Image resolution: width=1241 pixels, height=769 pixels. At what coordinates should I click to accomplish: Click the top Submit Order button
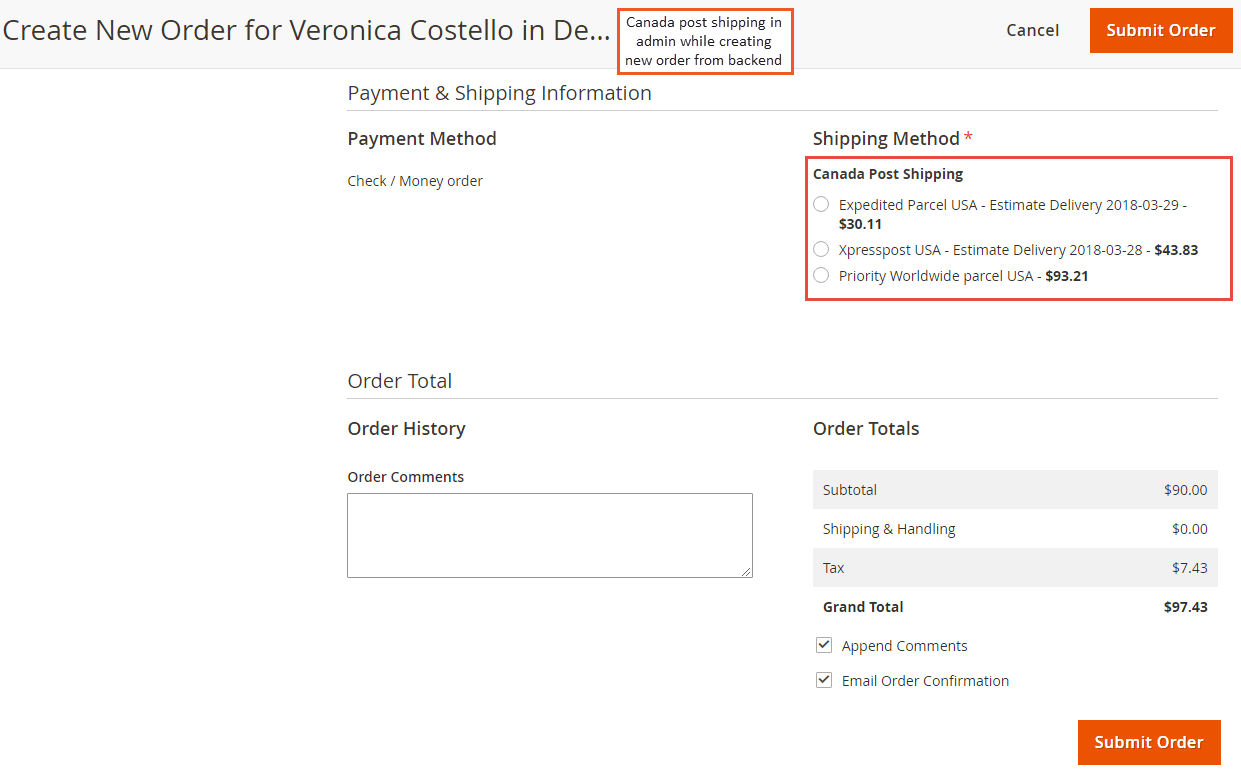[x=1161, y=30]
